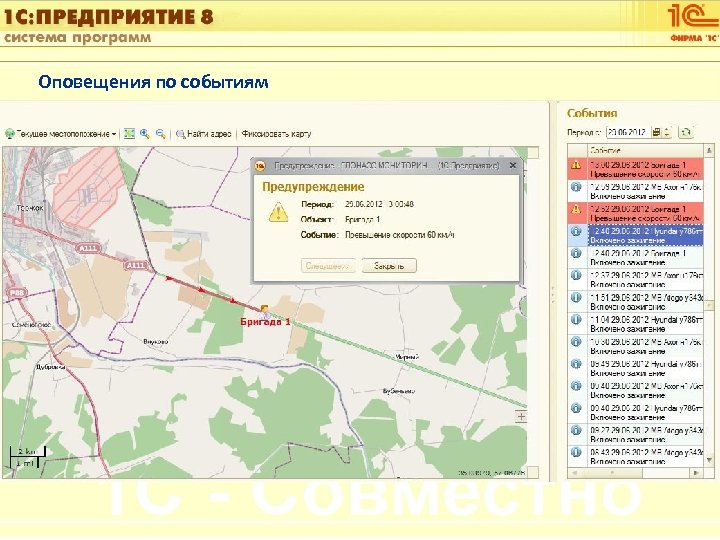Click the info icon of the 12:40 Hyundai event
The width and height of the screenshot is (720, 540).
(x=576, y=231)
